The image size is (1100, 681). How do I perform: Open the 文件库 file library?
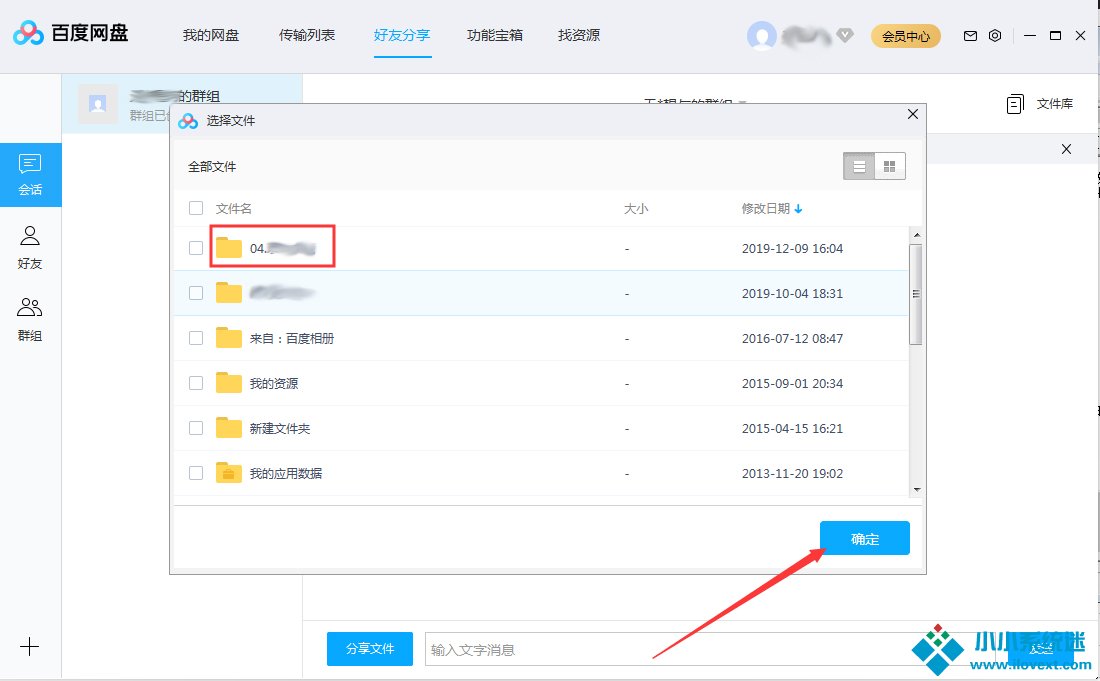click(1040, 104)
